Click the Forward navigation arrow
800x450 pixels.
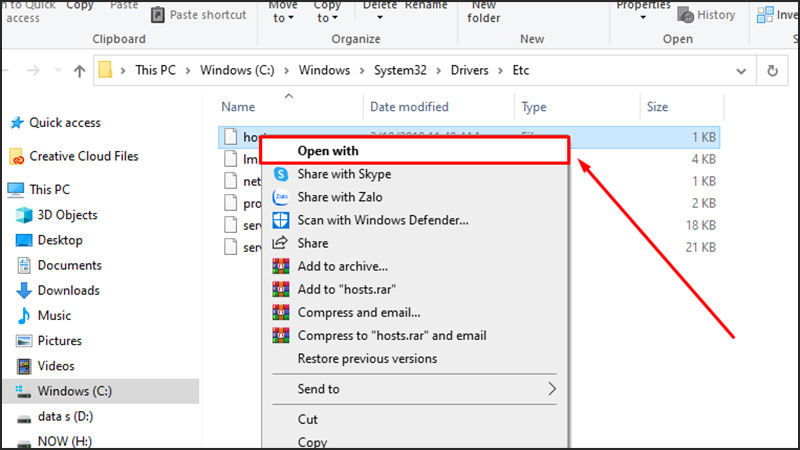pos(34,70)
